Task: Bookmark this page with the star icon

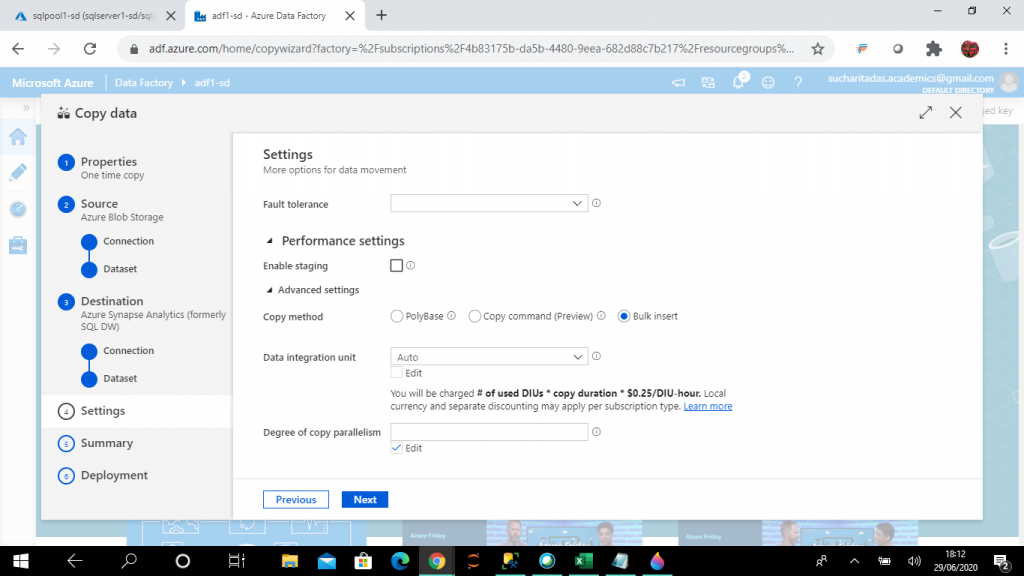Action: pos(818,48)
